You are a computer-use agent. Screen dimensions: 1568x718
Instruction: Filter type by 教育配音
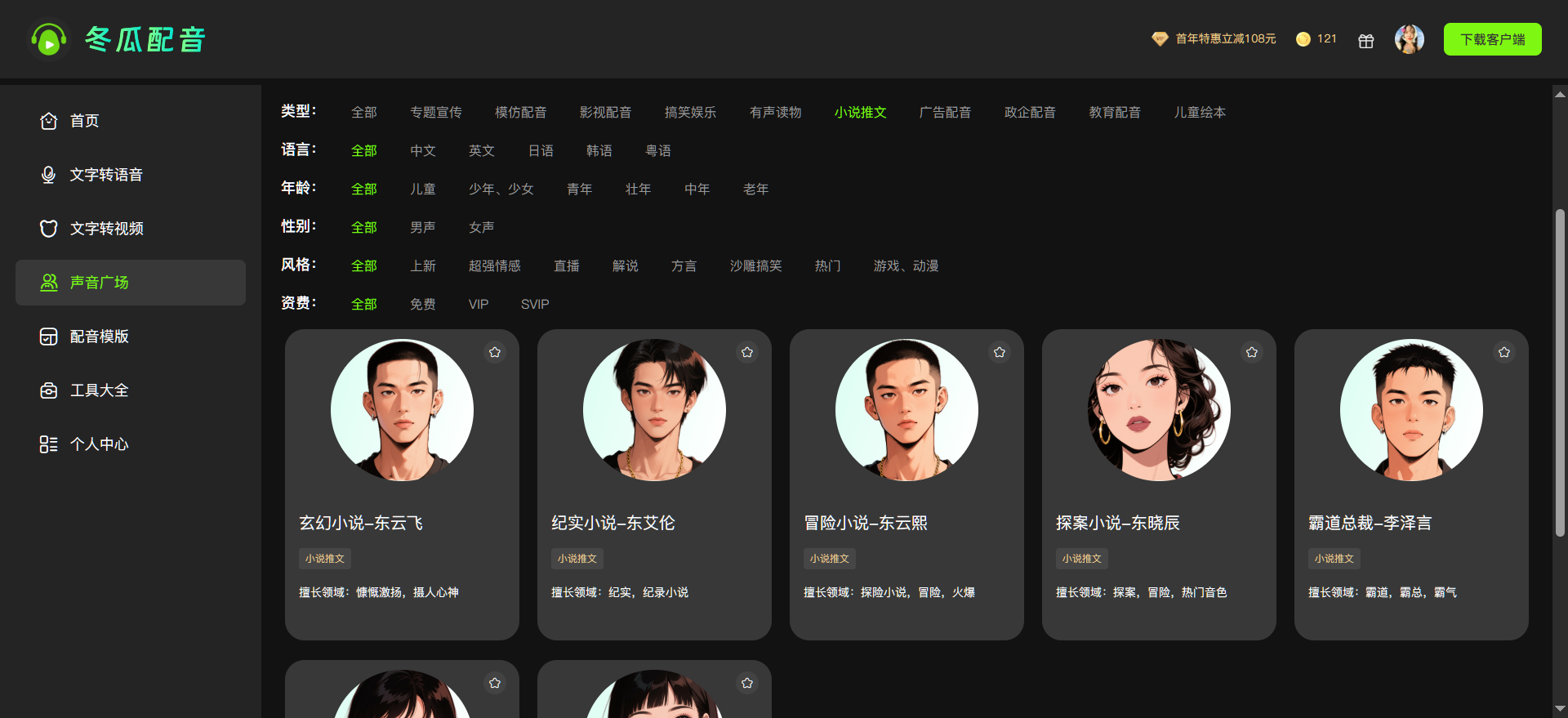point(1116,112)
